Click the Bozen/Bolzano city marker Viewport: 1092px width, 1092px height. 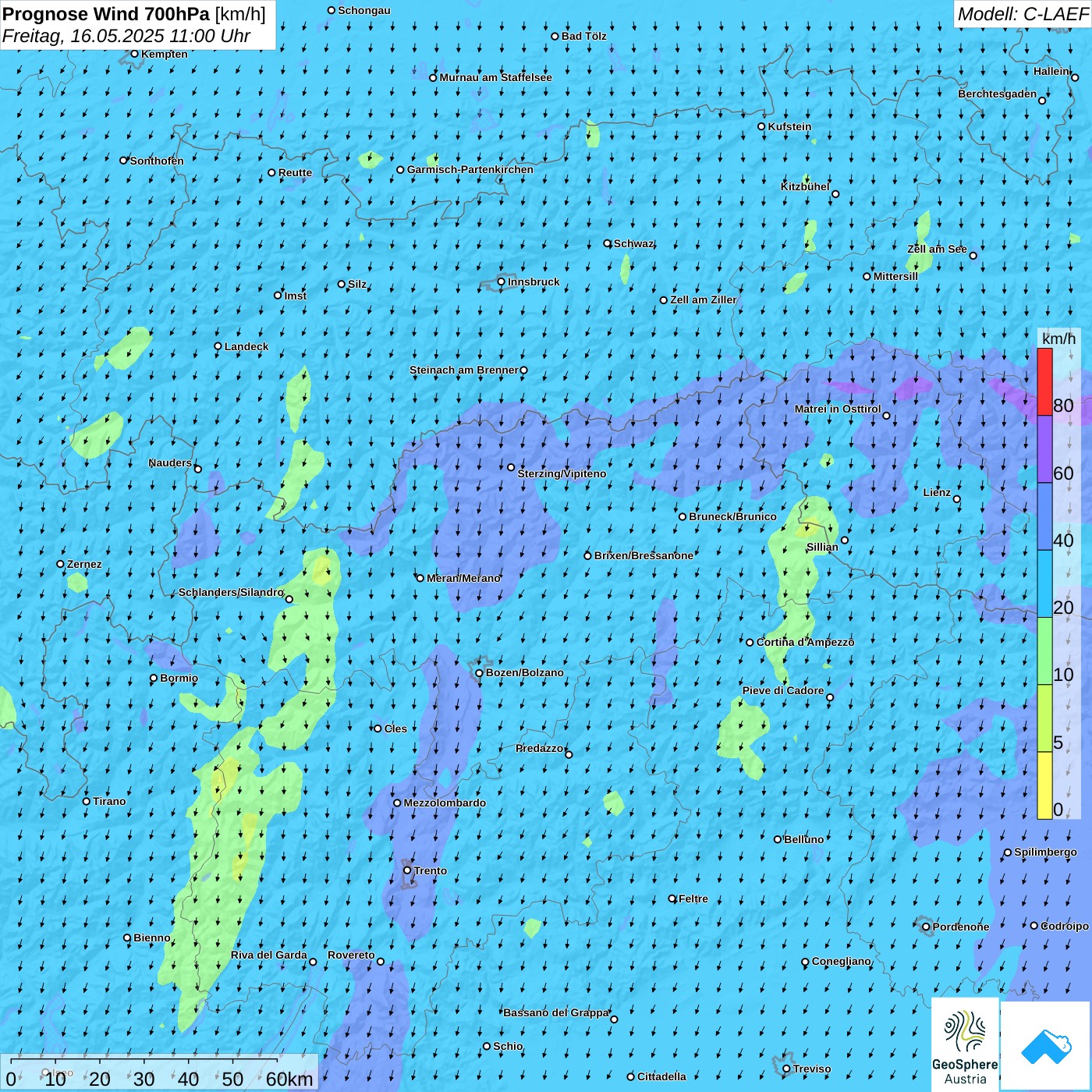pyautogui.click(x=480, y=673)
